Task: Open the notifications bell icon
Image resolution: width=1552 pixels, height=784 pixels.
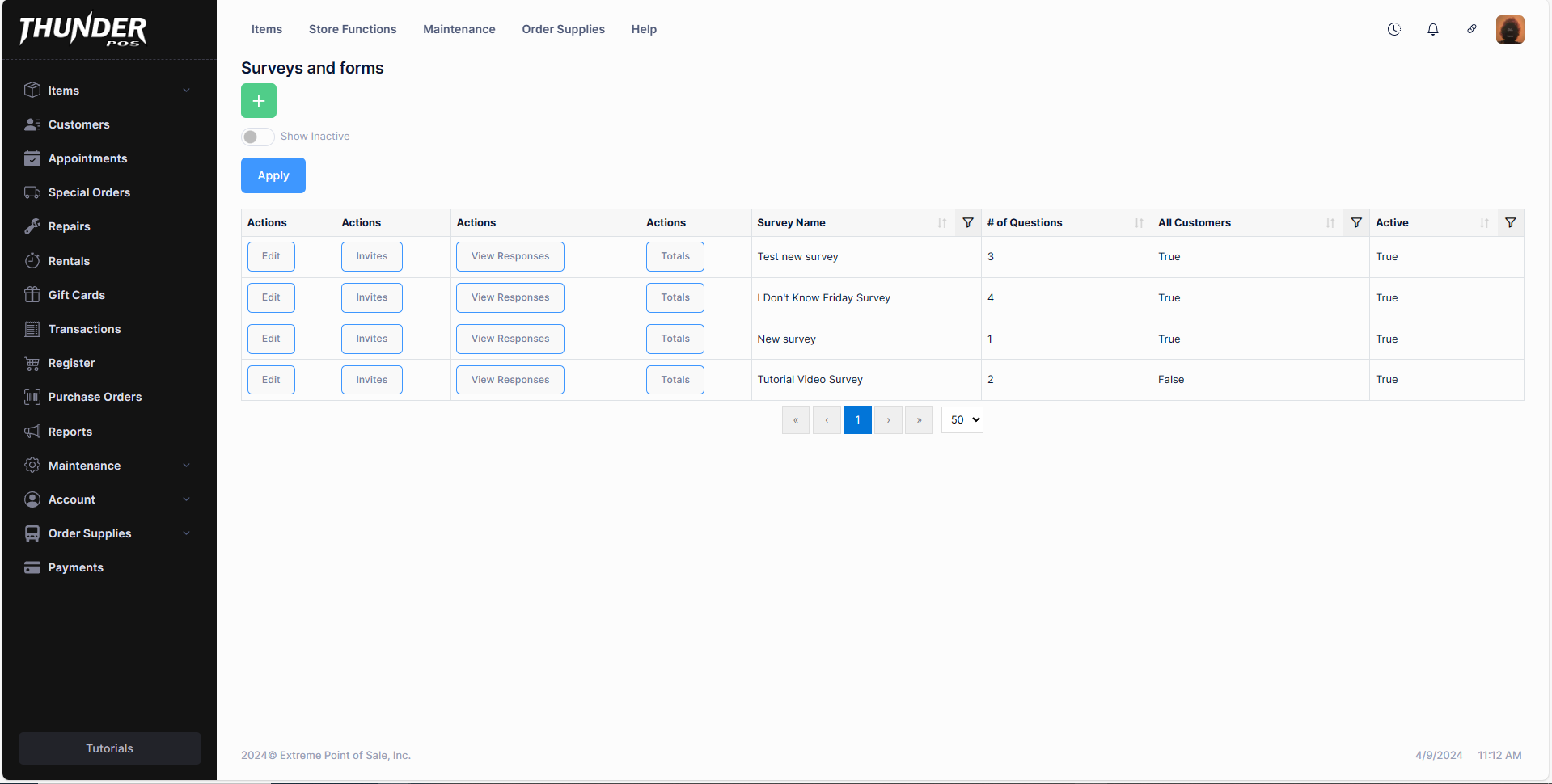Action: 1432,30
